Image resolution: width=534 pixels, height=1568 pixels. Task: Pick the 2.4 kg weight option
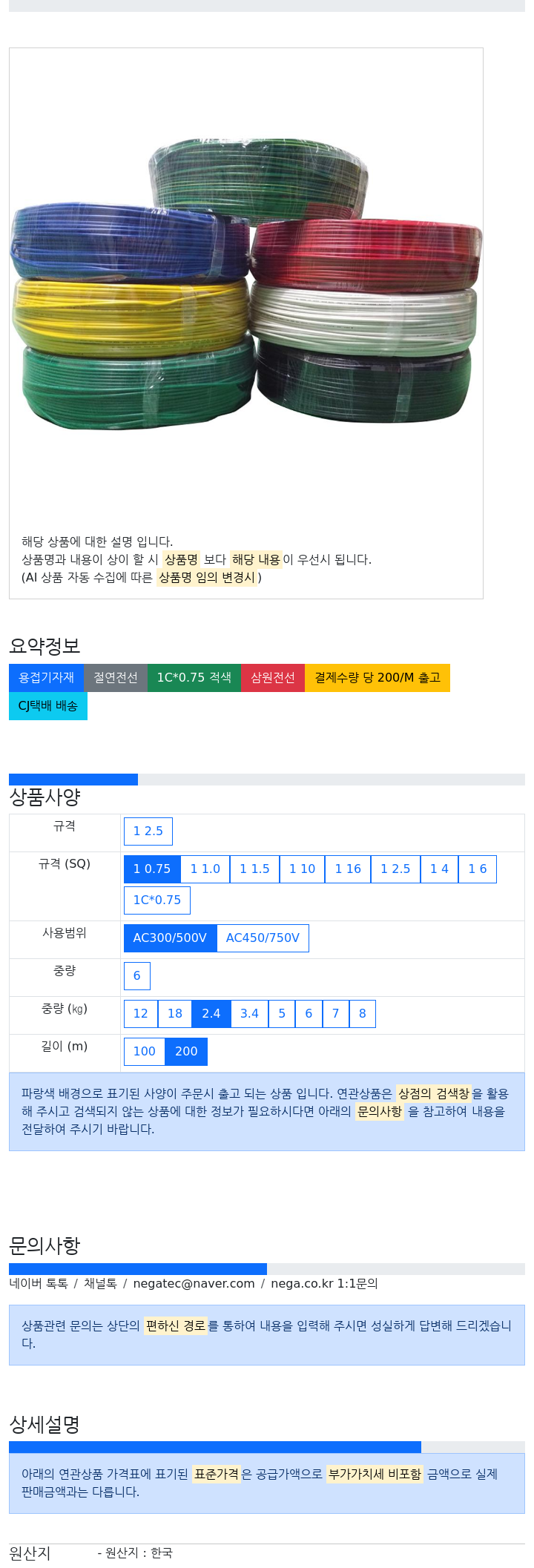click(x=211, y=1014)
